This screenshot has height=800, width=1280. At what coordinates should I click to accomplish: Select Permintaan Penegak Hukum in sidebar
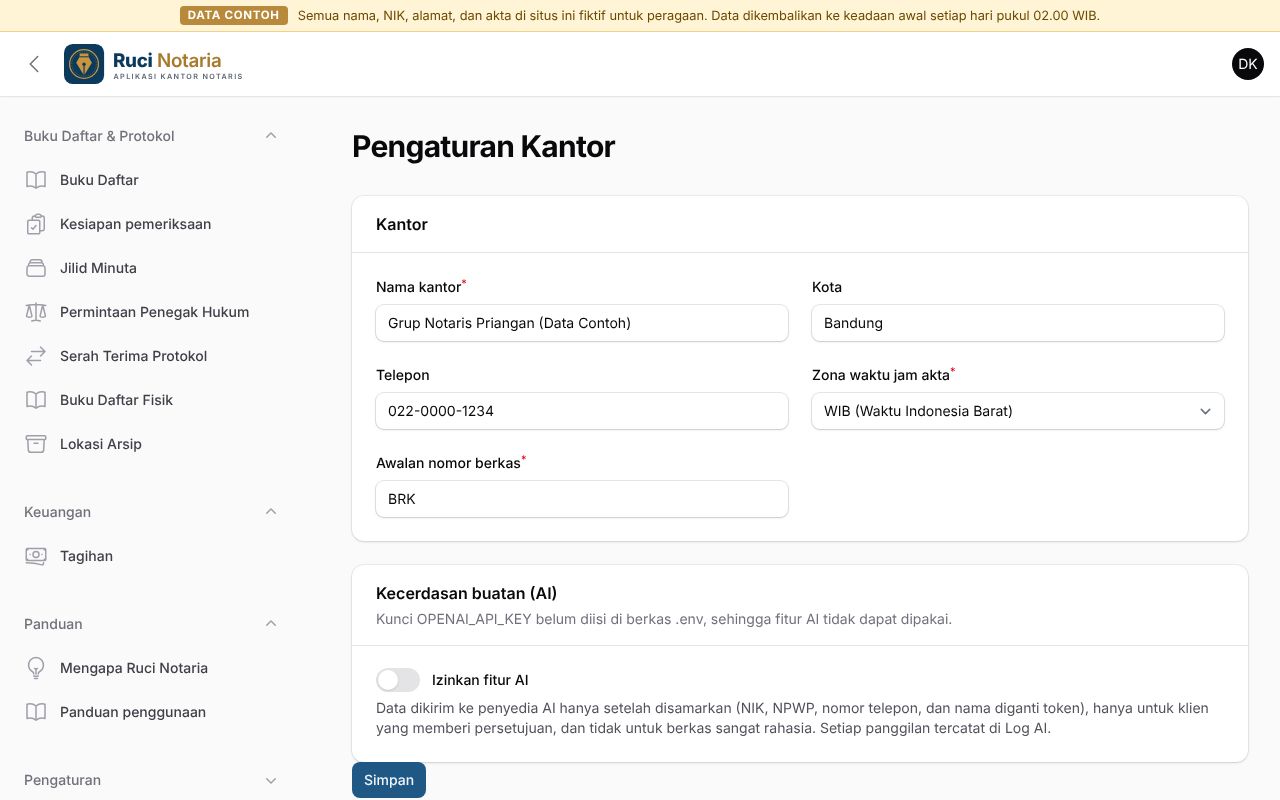(x=152, y=312)
